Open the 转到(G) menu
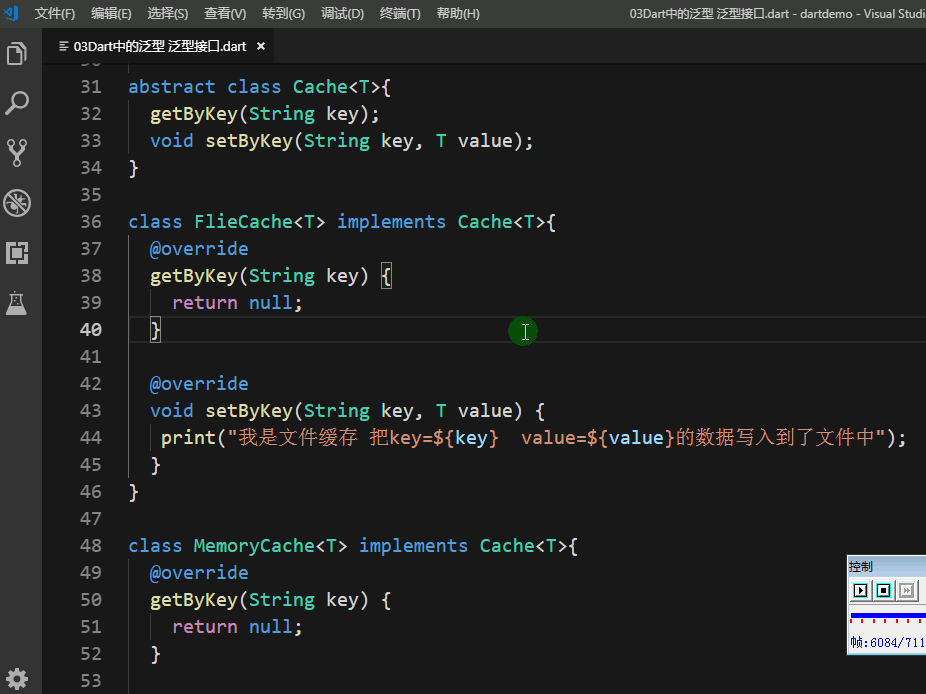This screenshot has height=694, width=926. tap(283, 13)
